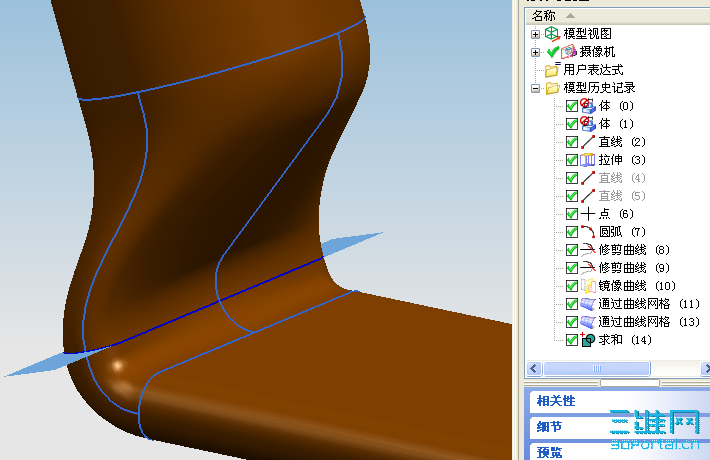Click the 镜像曲线 (10) mirror icon

pos(588,286)
